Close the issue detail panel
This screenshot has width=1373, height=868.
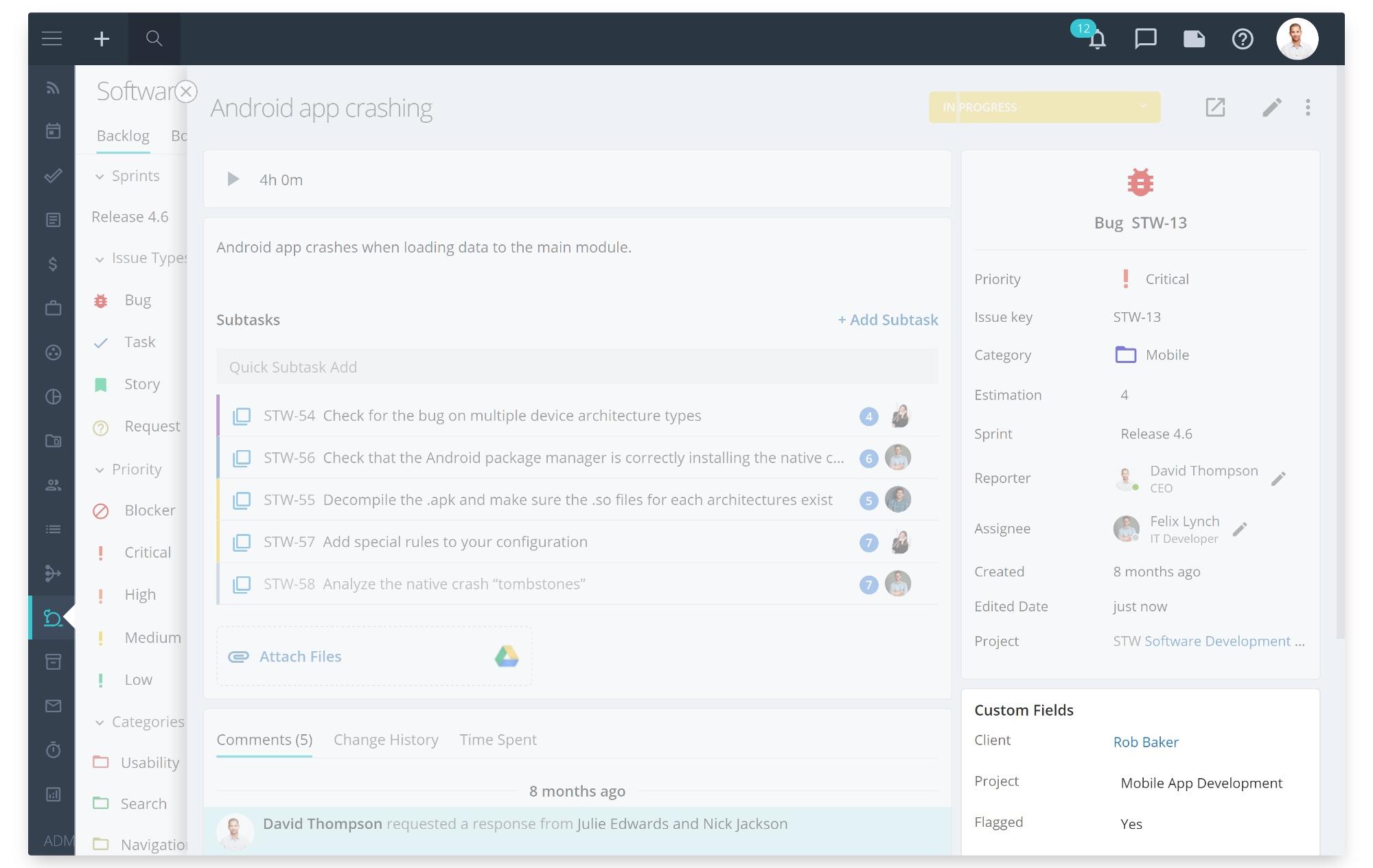click(x=186, y=91)
